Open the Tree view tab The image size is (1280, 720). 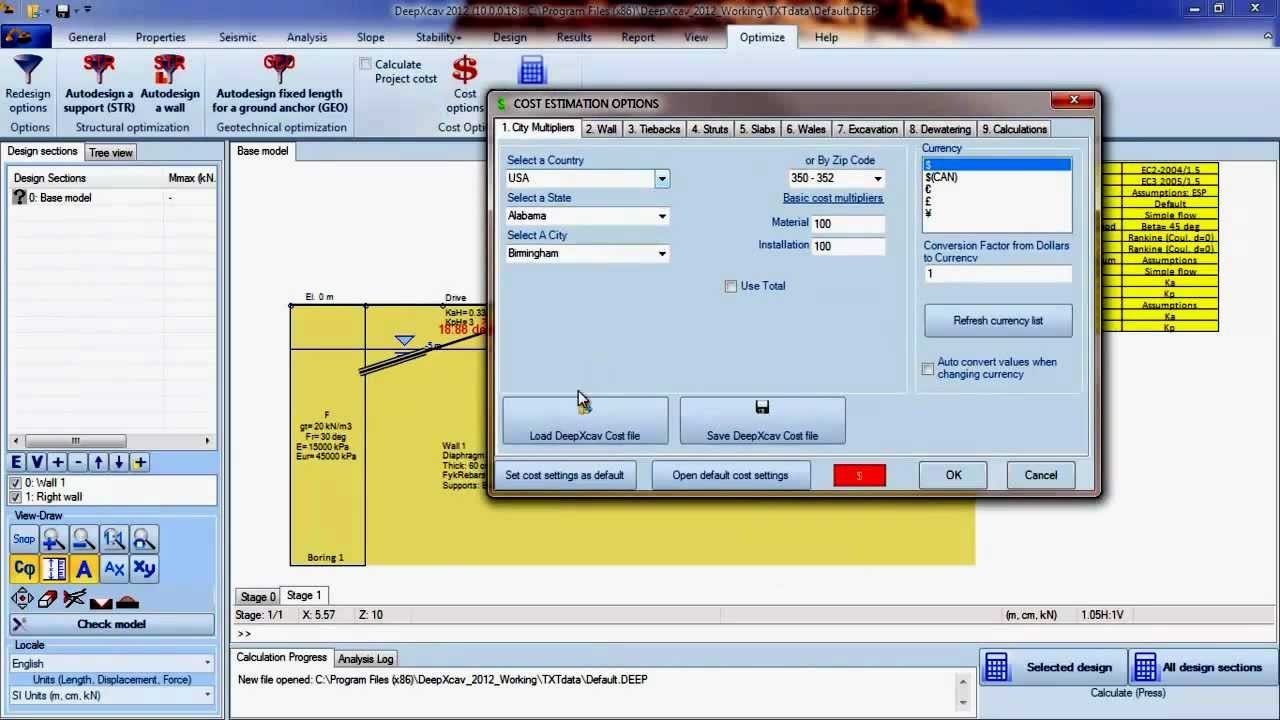pyautogui.click(x=110, y=153)
